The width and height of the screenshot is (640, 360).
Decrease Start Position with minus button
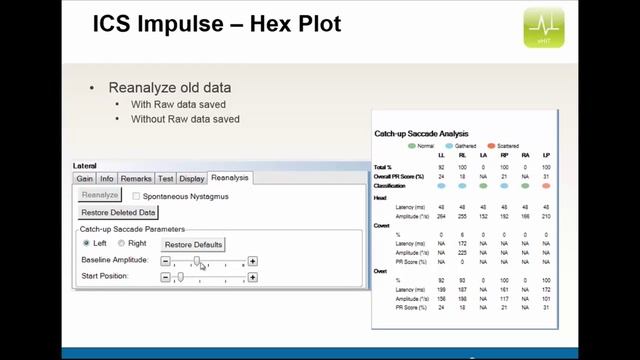pyautogui.click(x=165, y=277)
